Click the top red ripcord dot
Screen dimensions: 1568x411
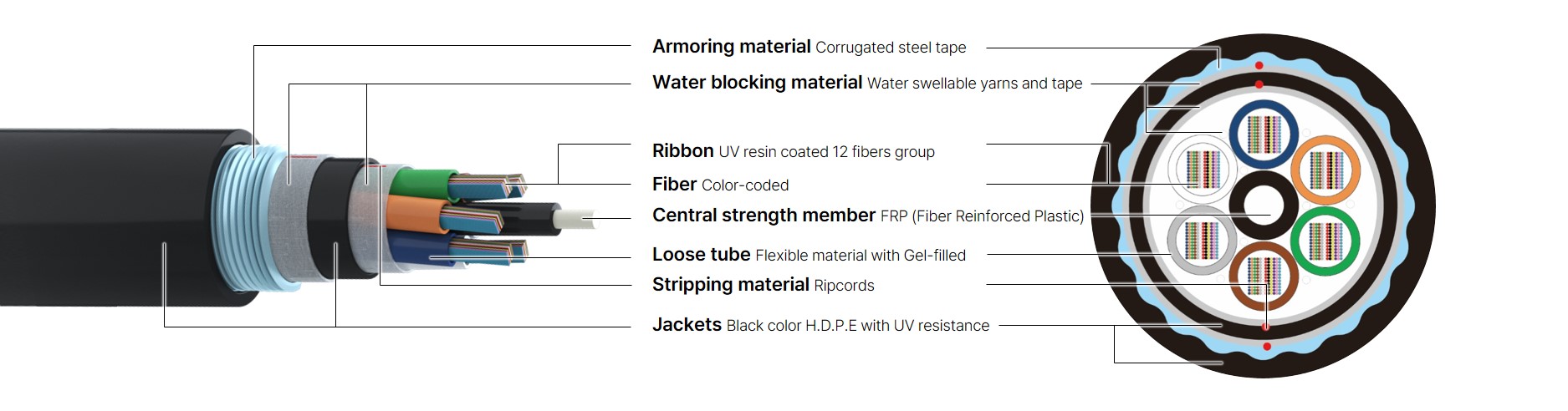(x=1259, y=64)
